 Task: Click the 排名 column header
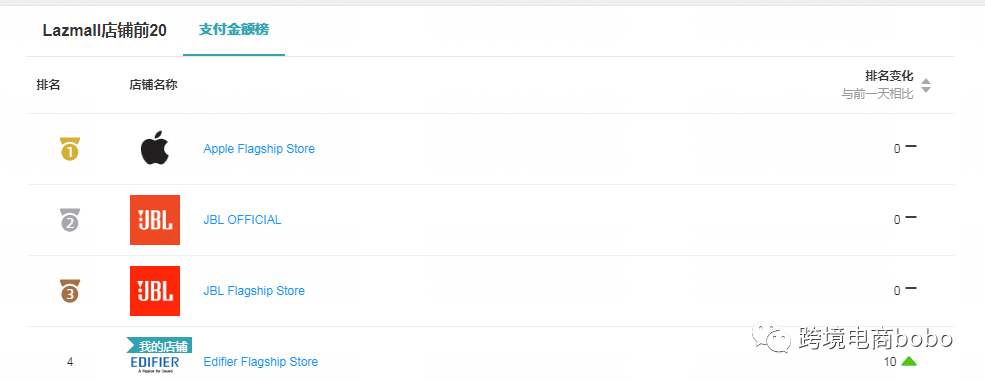click(x=48, y=85)
